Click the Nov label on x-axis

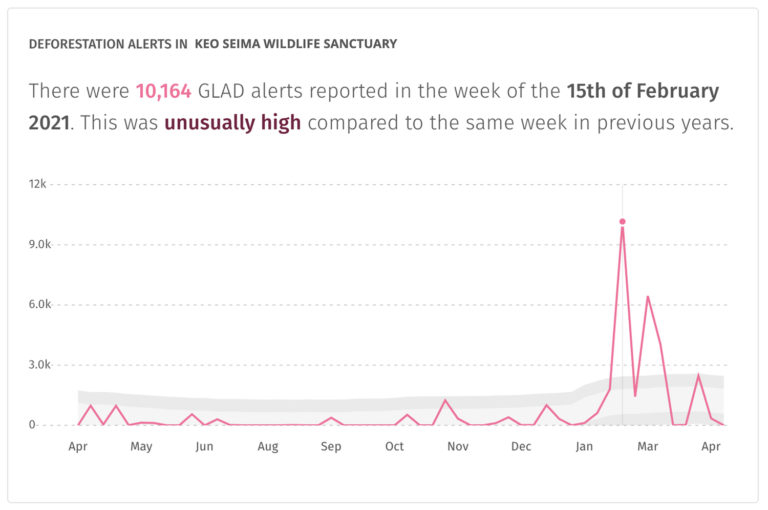(x=458, y=447)
